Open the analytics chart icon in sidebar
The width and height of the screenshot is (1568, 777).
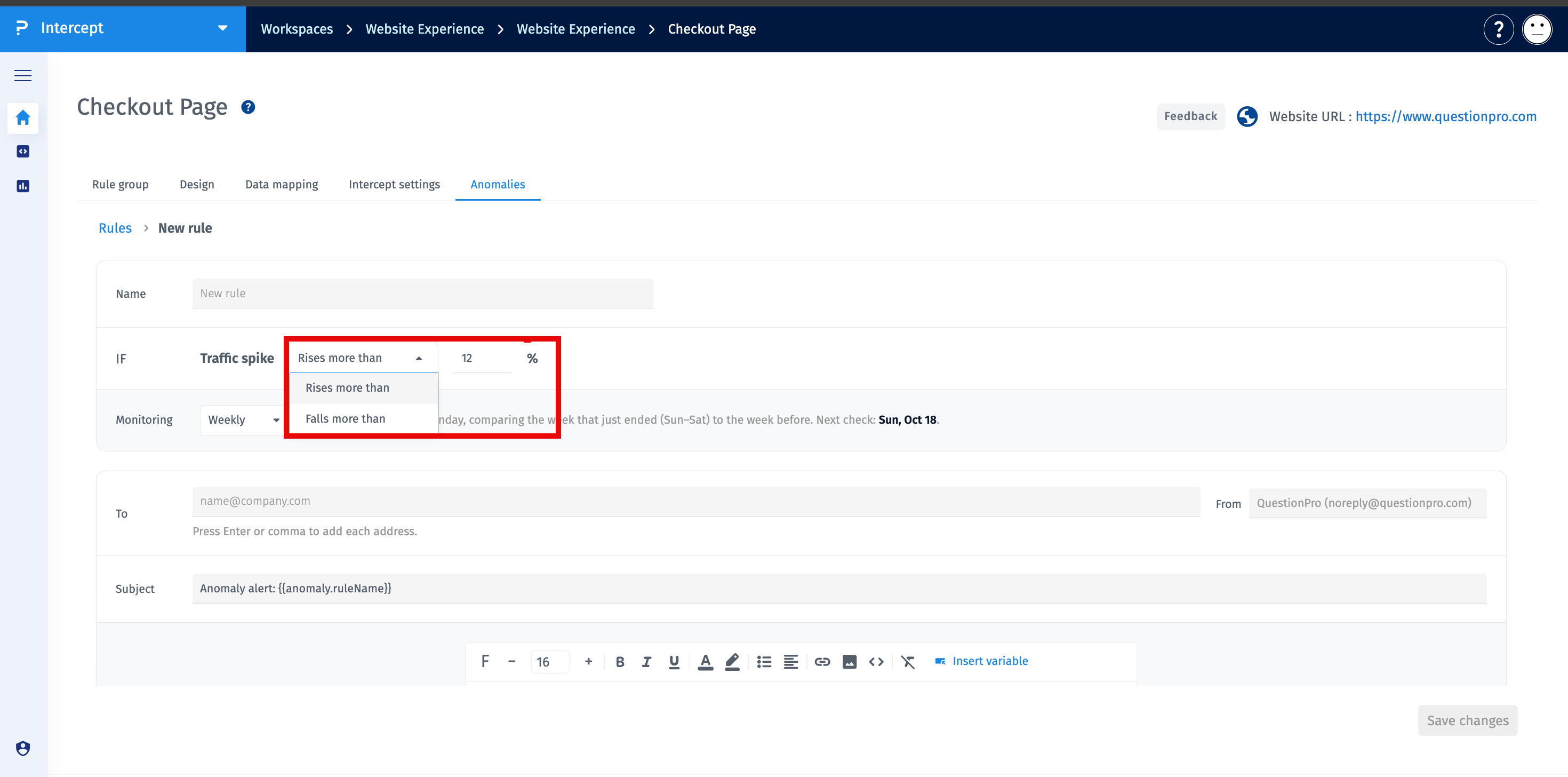point(22,186)
